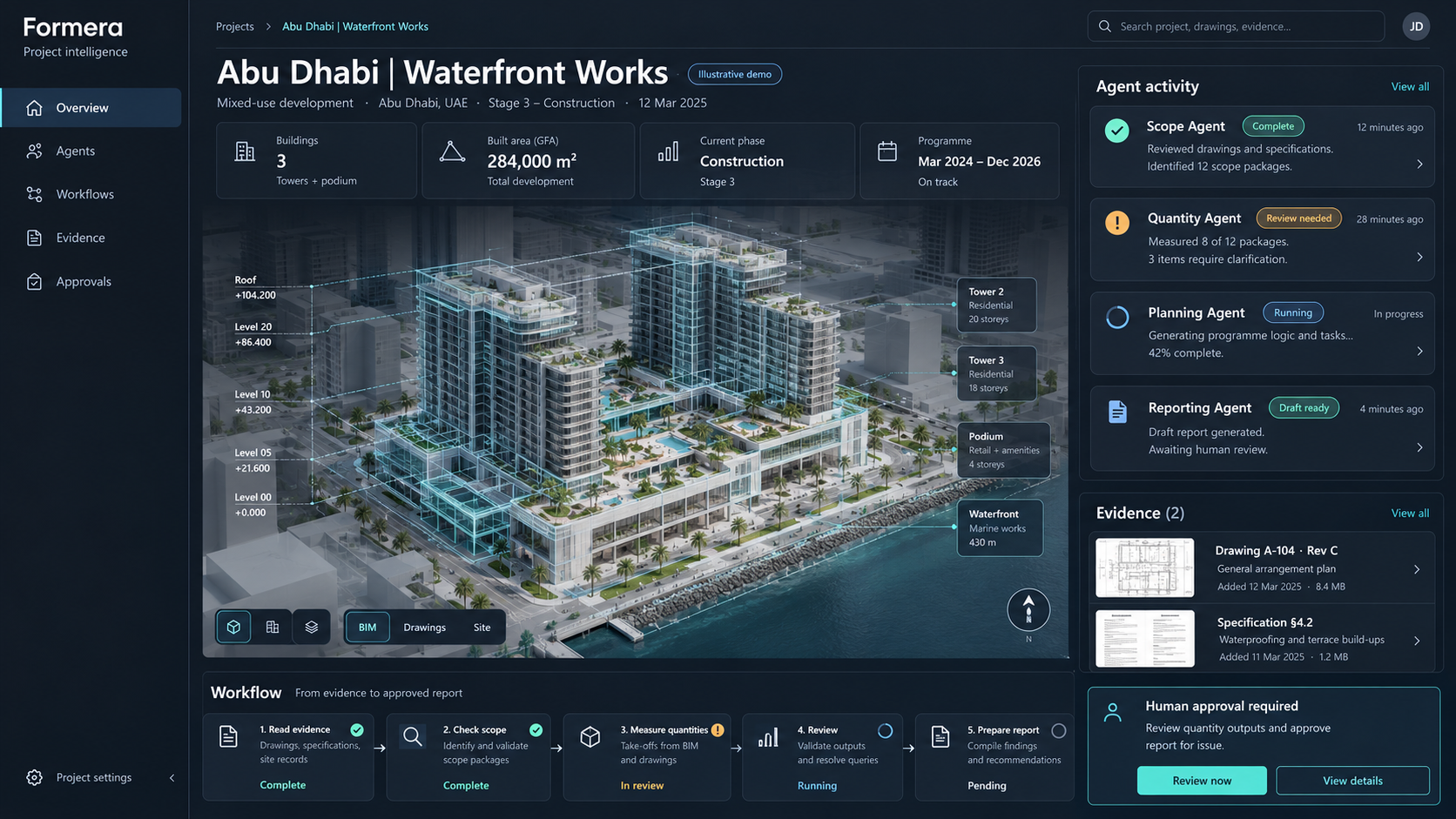This screenshot has width=1456, height=819.
Task: Click the View details button
Action: click(x=1352, y=781)
